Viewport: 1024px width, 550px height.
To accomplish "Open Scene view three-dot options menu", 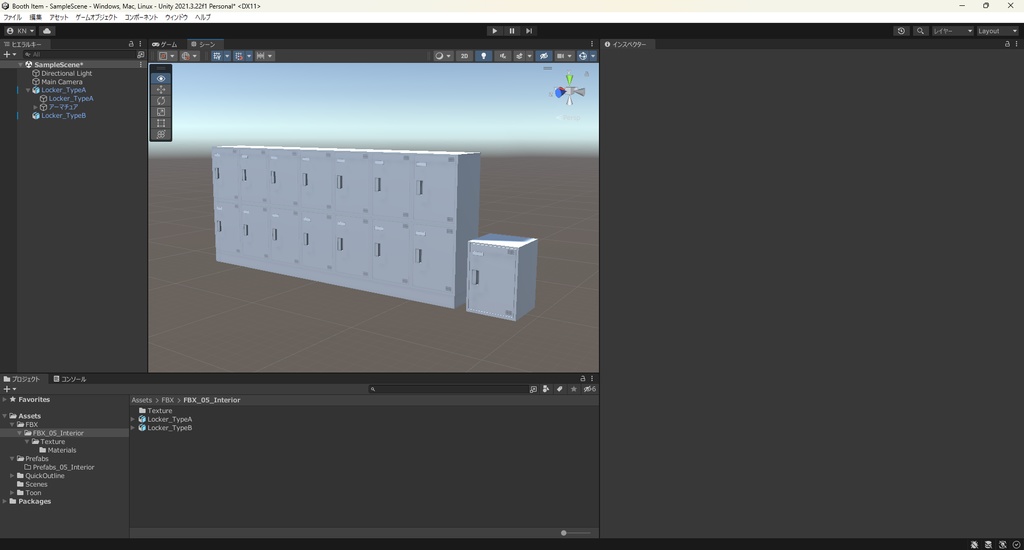I will click(592, 44).
